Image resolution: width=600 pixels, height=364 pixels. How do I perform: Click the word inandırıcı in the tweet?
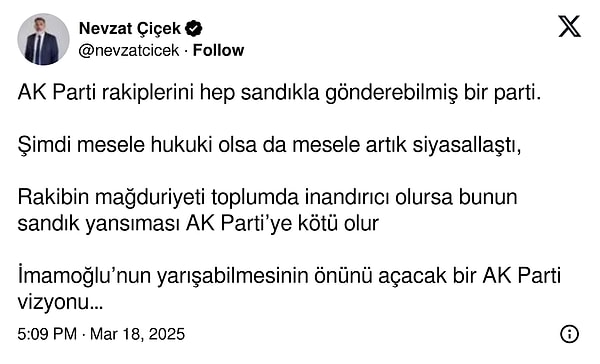[347, 197]
